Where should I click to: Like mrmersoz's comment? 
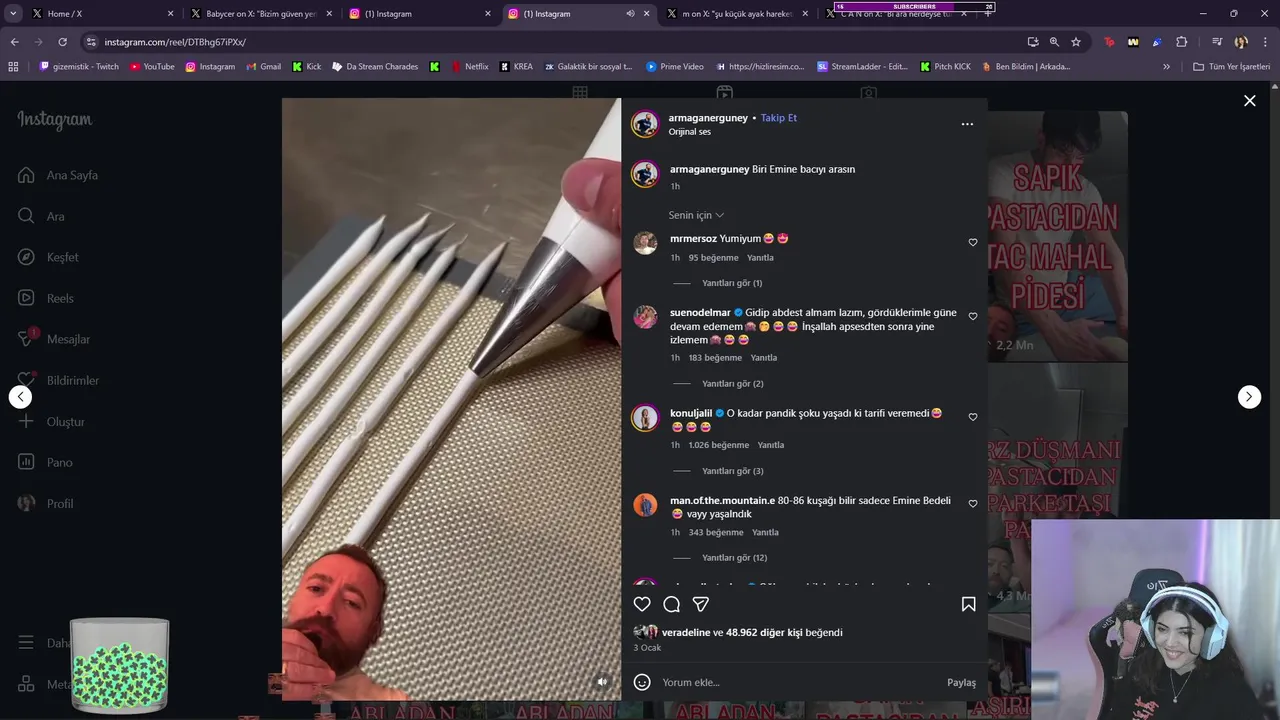[972, 242]
